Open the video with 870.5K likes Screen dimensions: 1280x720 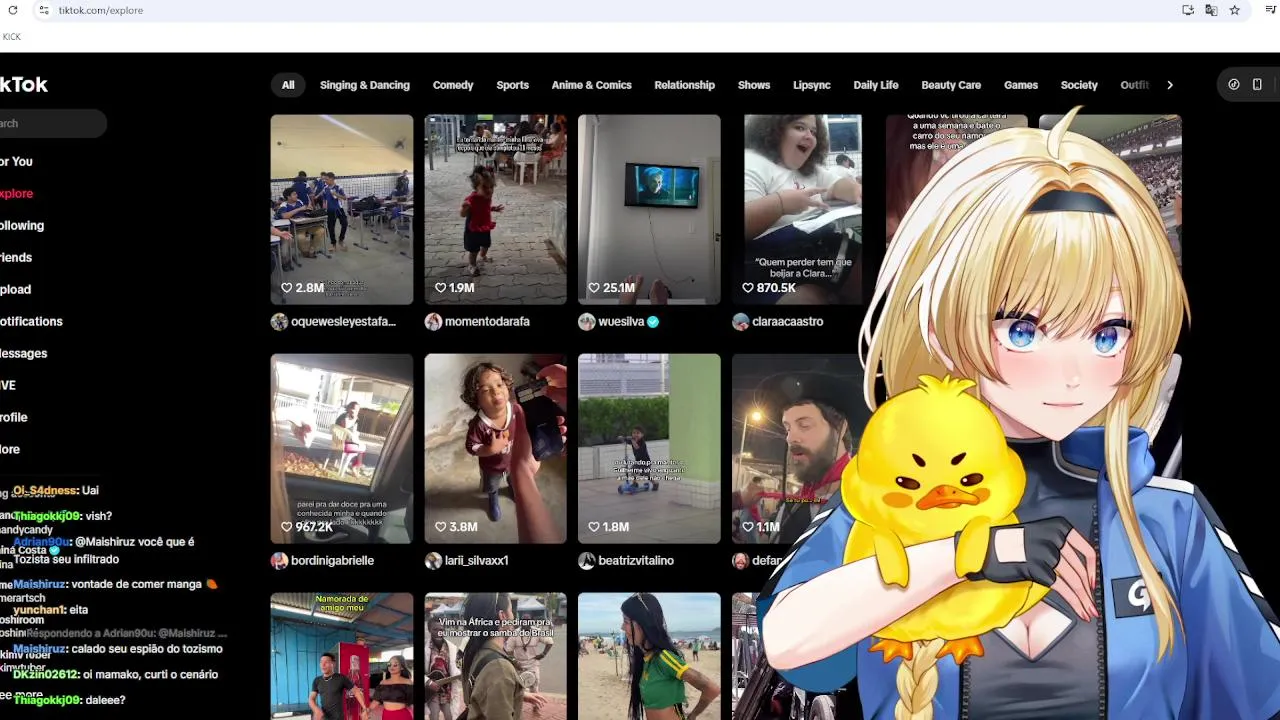(x=803, y=209)
